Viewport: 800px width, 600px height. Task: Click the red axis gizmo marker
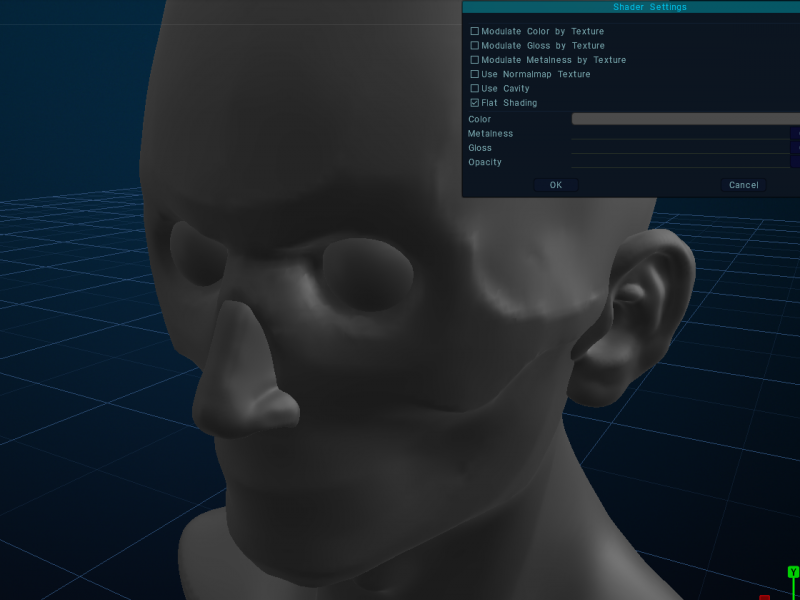(x=765, y=597)
